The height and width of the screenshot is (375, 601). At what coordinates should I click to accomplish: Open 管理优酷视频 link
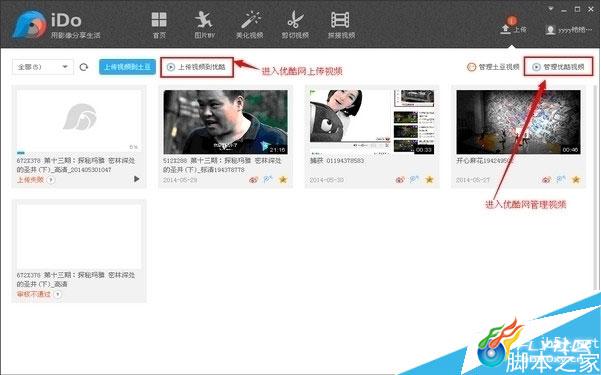point(558,67)
